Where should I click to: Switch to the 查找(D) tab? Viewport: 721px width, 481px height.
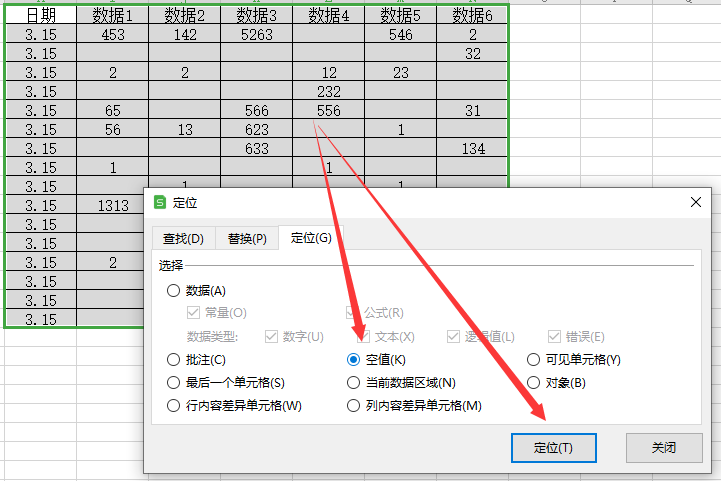(x=183, y=239)
